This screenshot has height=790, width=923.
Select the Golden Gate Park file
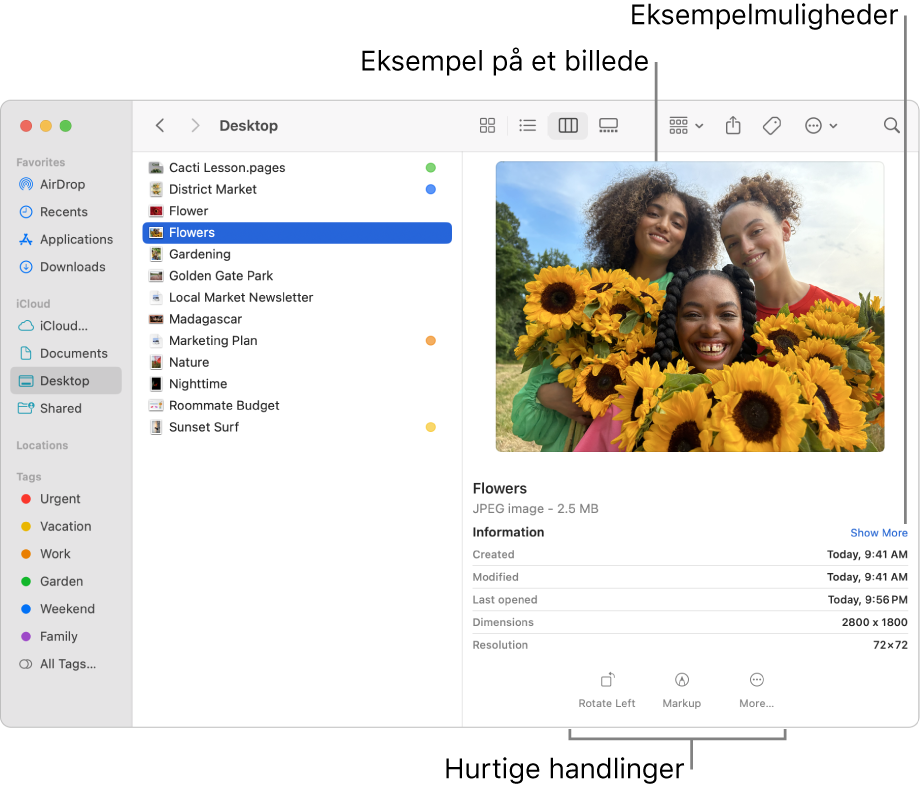[297, 276]
